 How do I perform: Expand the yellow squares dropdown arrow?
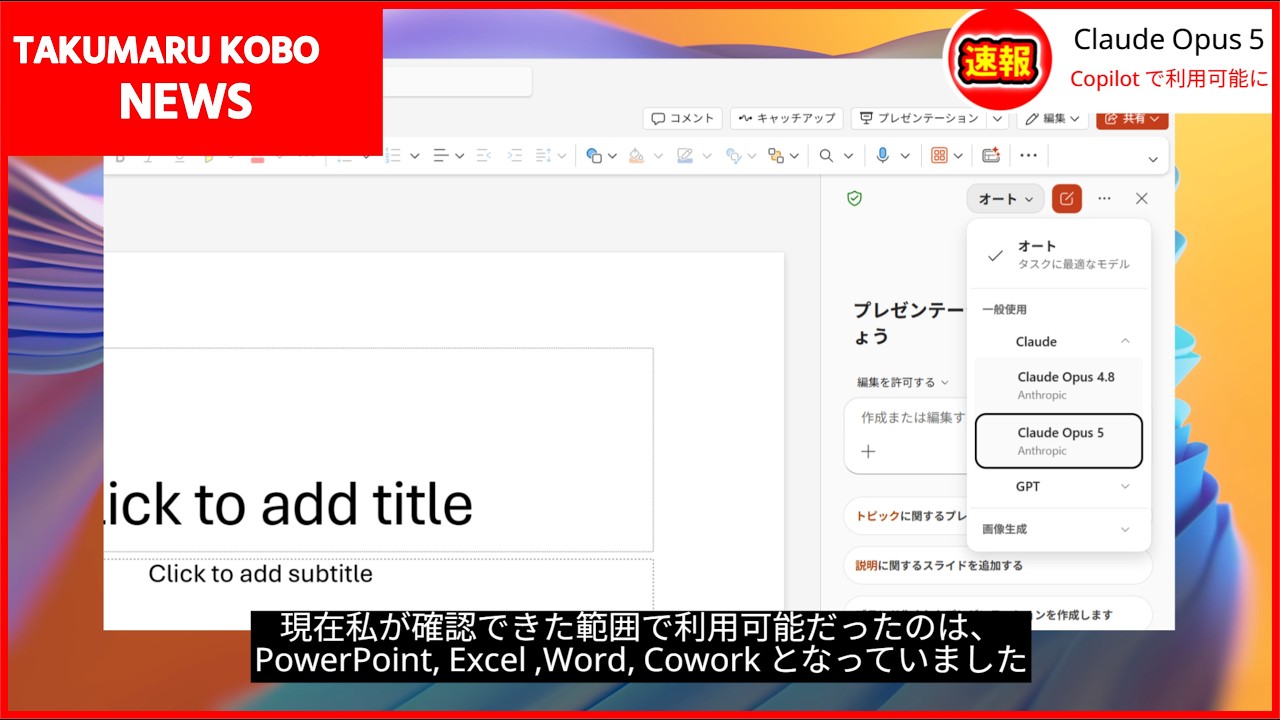795,155
